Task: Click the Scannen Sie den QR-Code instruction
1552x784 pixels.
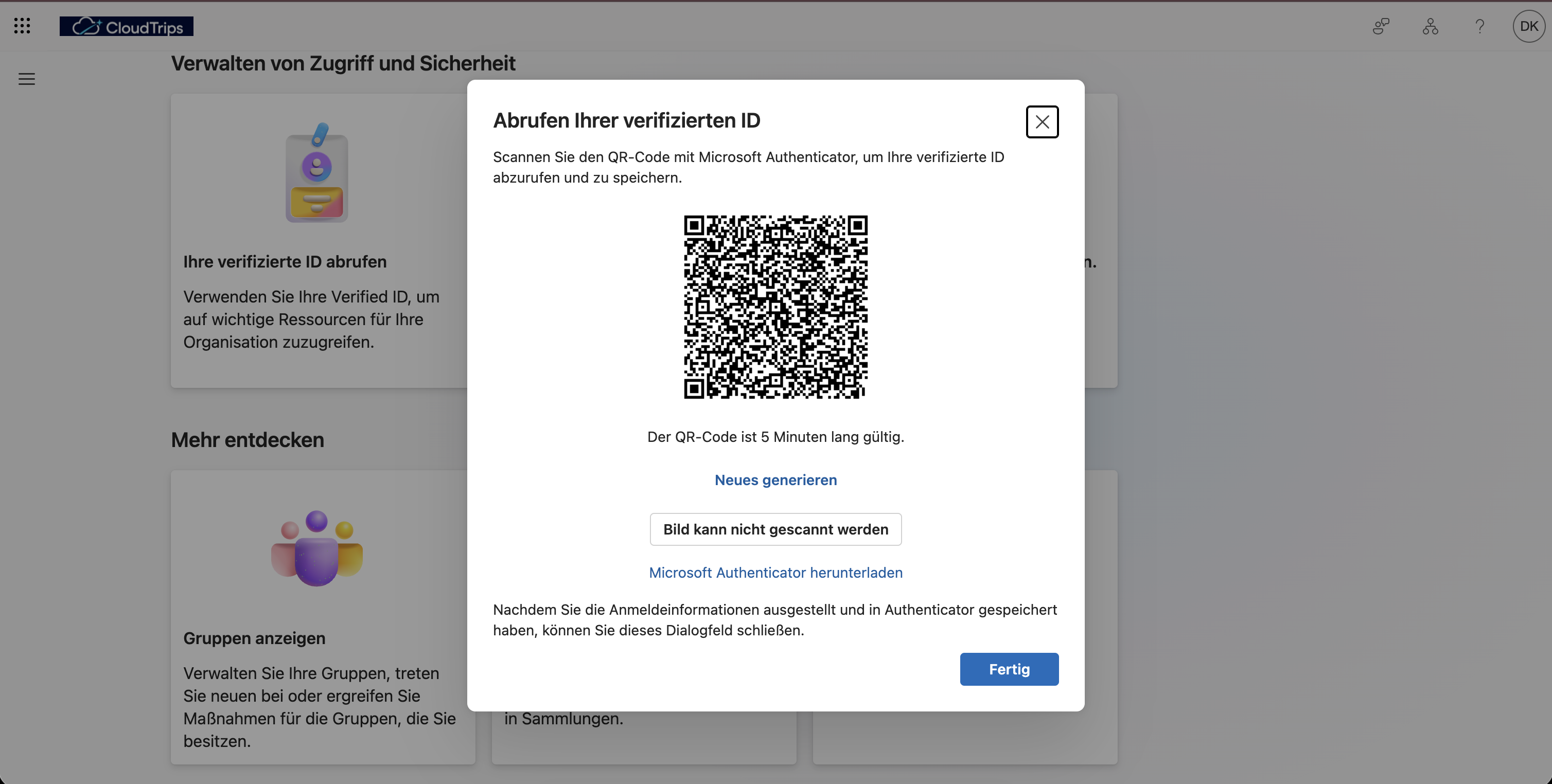Action: [749, 167]
